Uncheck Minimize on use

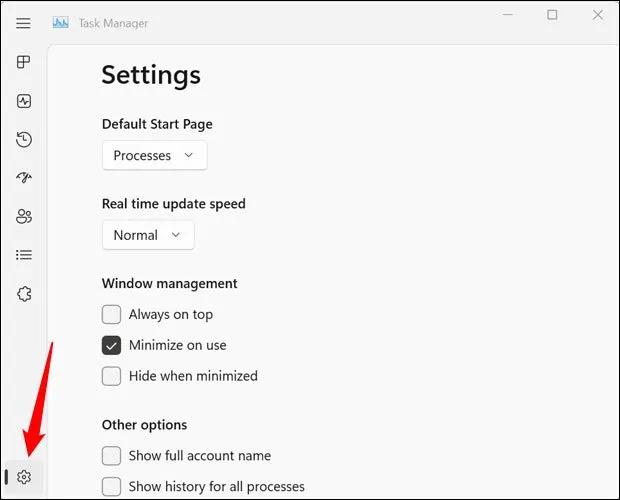112,345
